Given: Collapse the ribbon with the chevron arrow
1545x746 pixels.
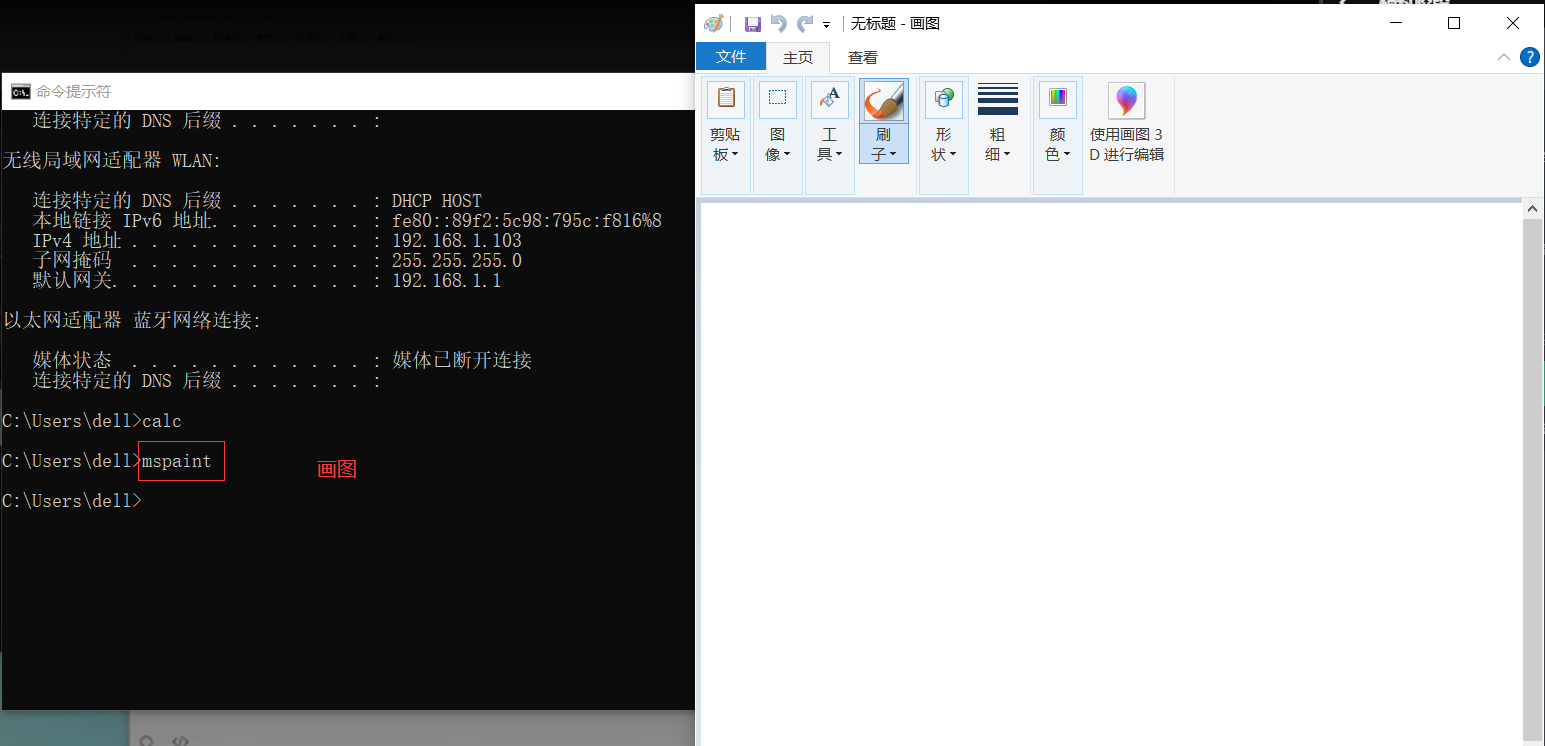Looking at the screenshot, I should tap(1504, 57).
